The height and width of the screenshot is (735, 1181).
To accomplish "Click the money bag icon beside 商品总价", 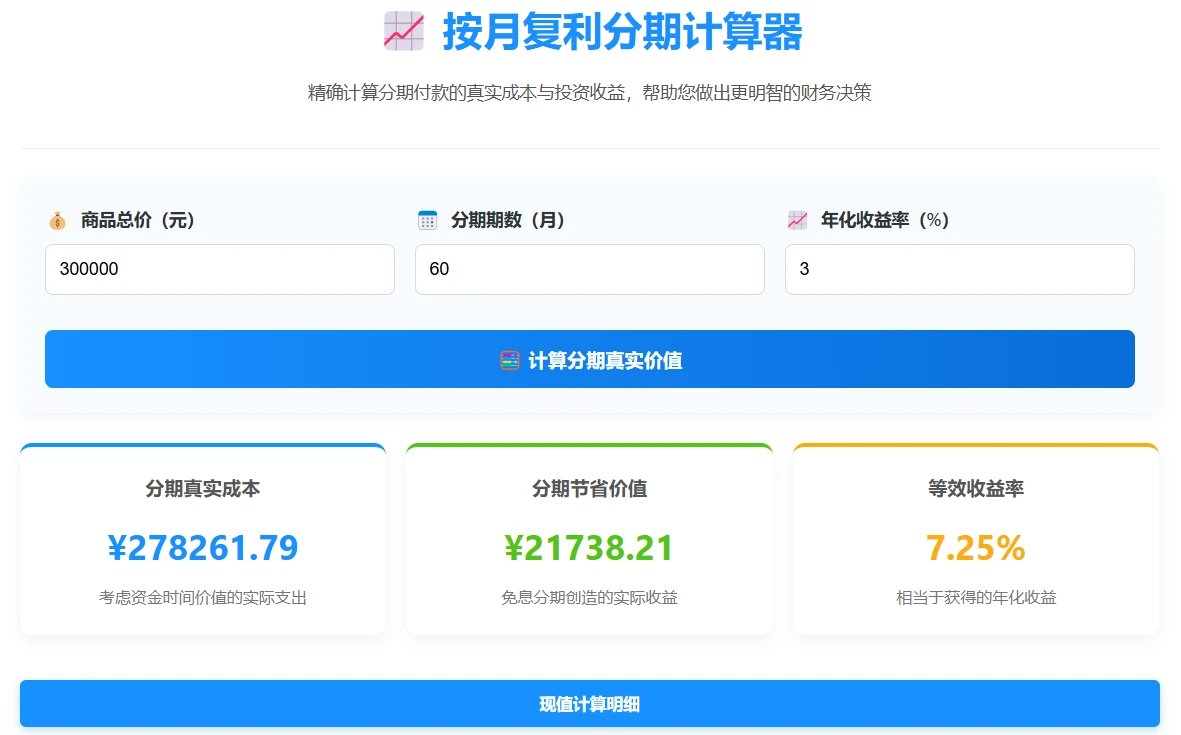I will click(x=57, y=220).
